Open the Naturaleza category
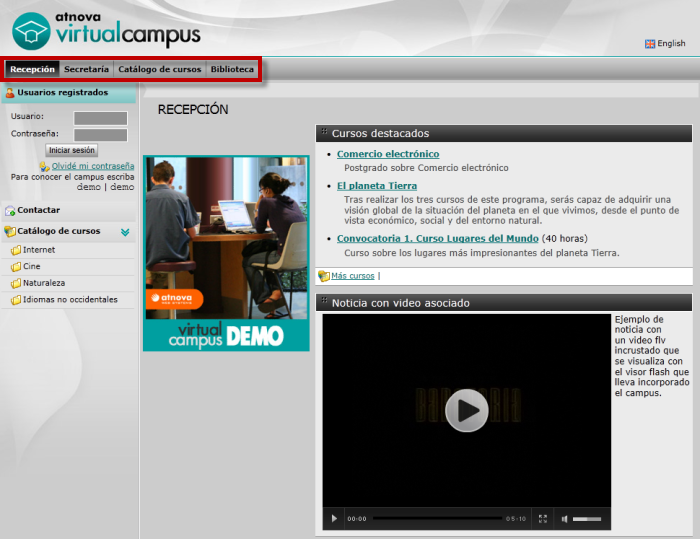700x539 pixels. tap(44, 283)
